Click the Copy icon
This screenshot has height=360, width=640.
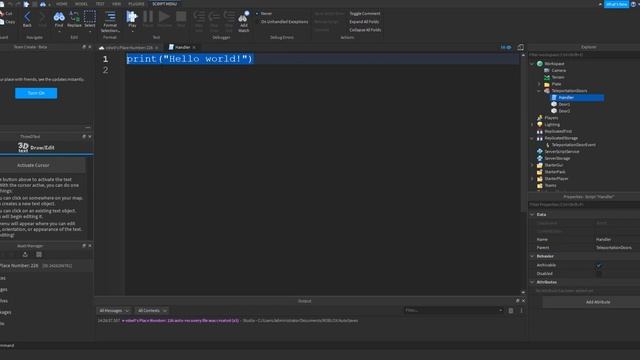tap(7, 22)
